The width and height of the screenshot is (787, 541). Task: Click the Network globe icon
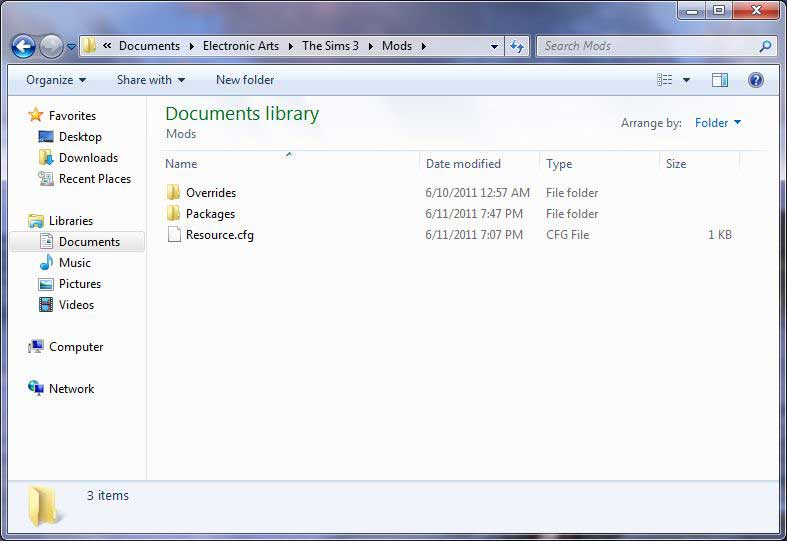point(36,388)
